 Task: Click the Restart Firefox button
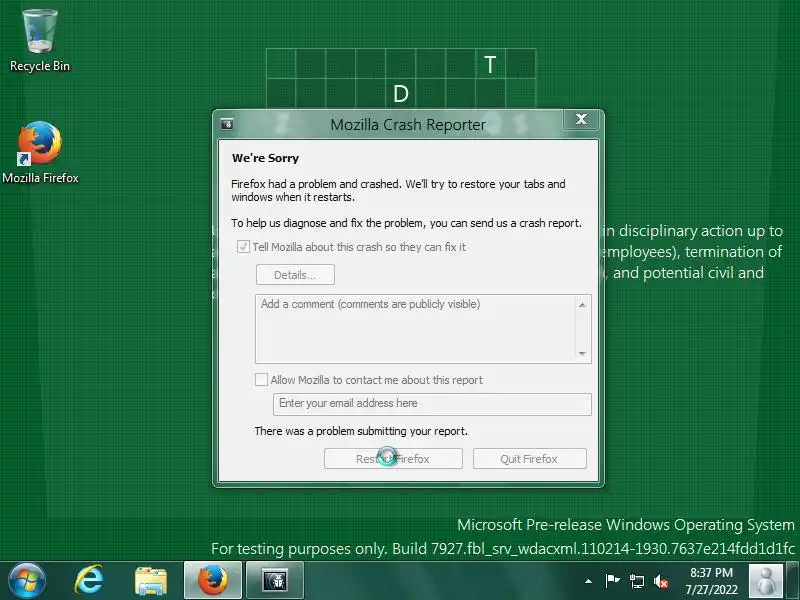[393, 459]
